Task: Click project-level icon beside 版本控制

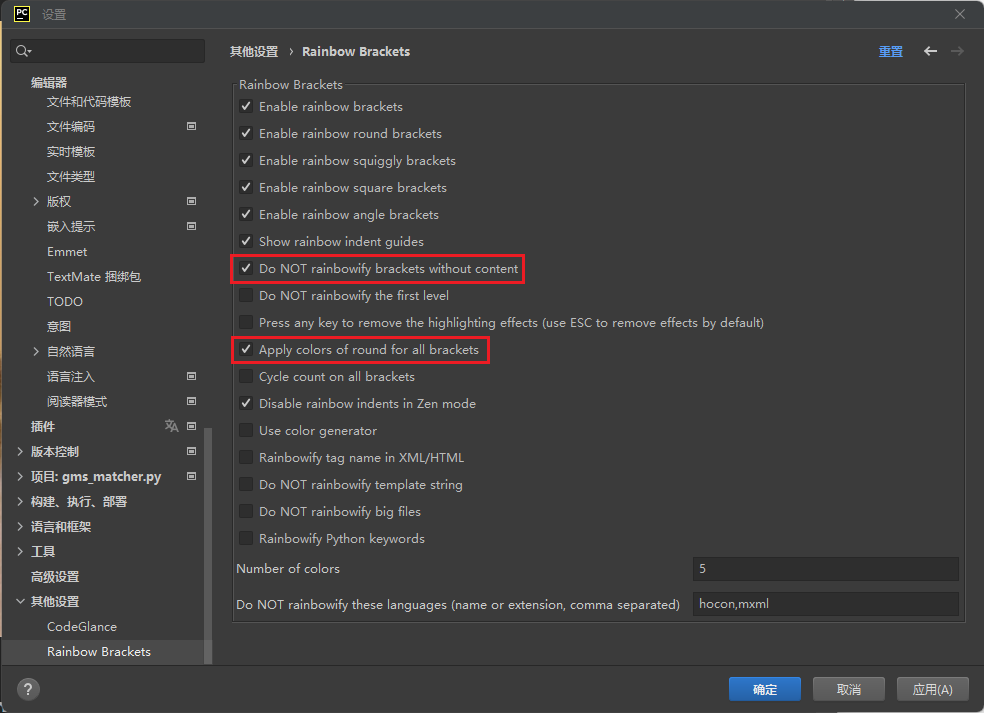Action: pos(191,451)
